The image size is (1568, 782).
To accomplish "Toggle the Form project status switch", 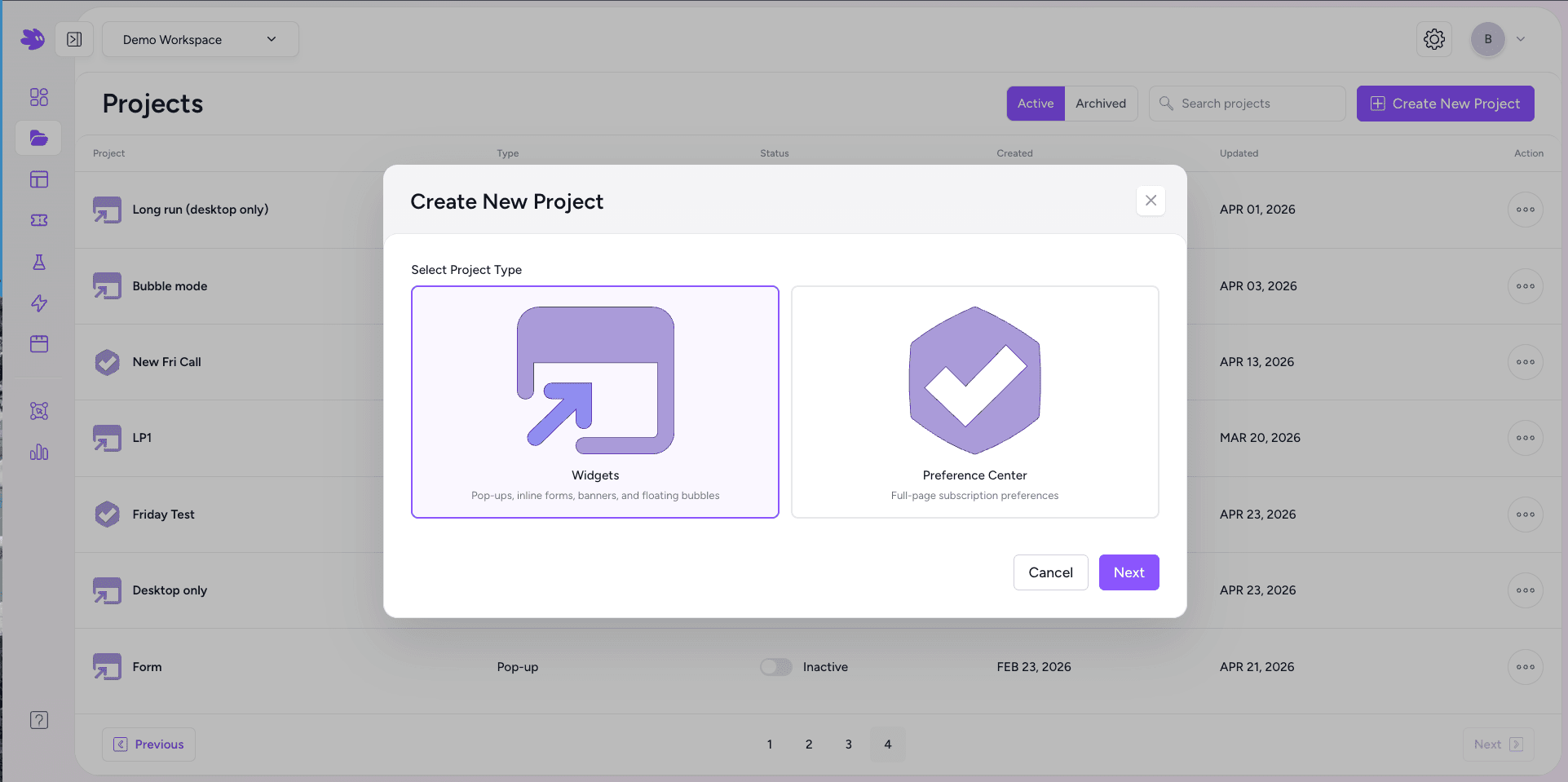I will pyautogui.click(x=776, y=667).
